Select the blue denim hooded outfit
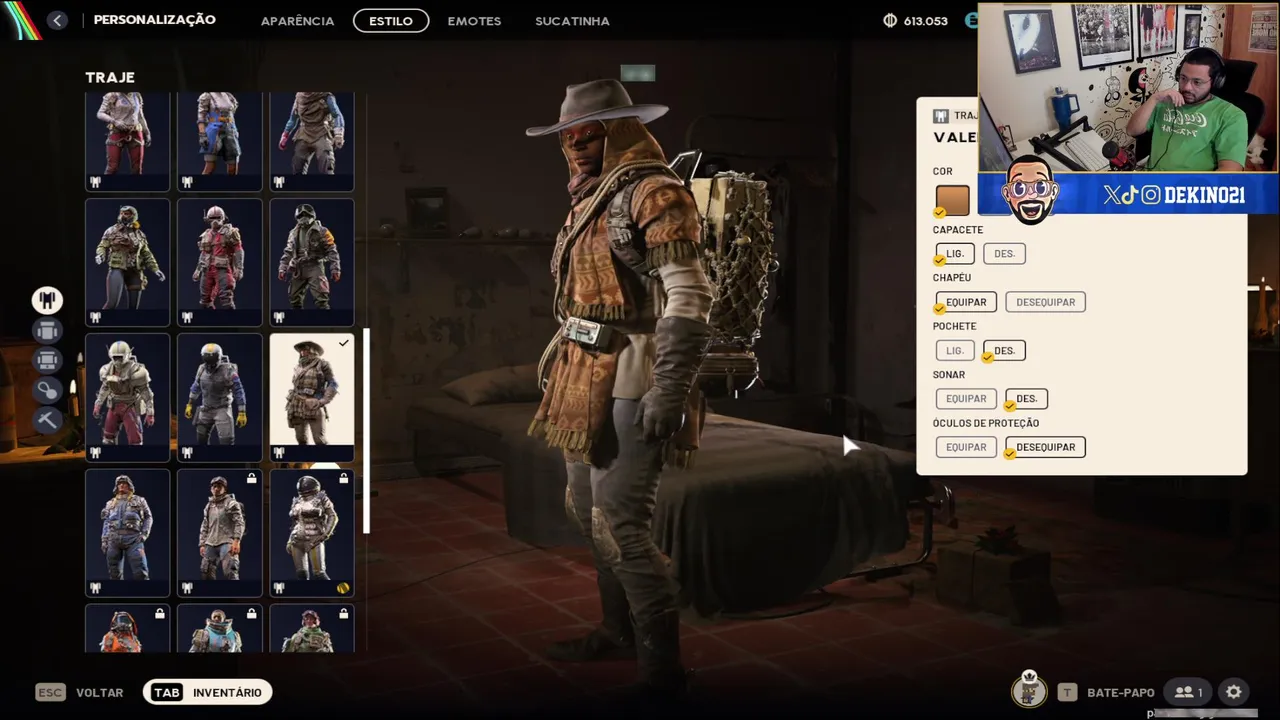The height and width of the screenshot is (720, 1280). (x=127, y=532)
